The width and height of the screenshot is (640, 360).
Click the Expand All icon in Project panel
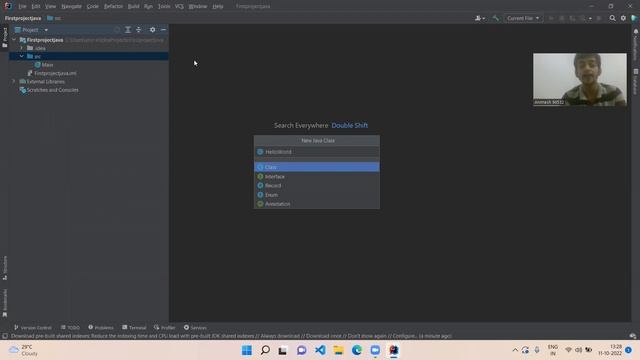point(128,30)
